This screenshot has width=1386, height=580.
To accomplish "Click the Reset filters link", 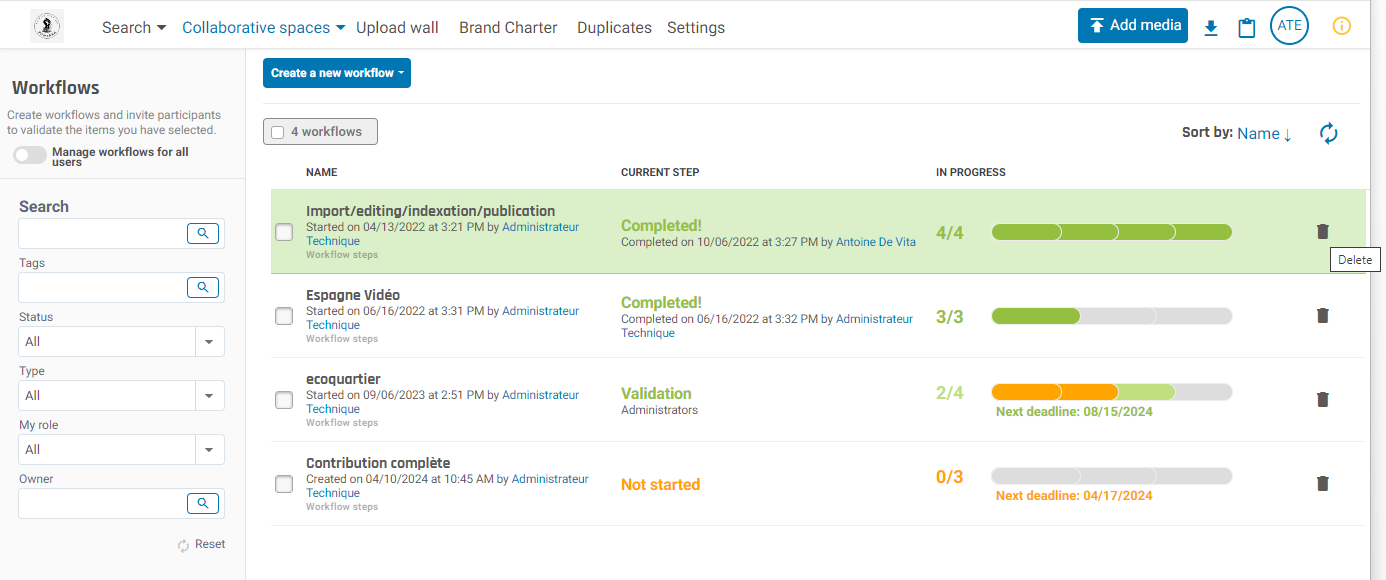I will pyautogui.click(x=202, y=545).
